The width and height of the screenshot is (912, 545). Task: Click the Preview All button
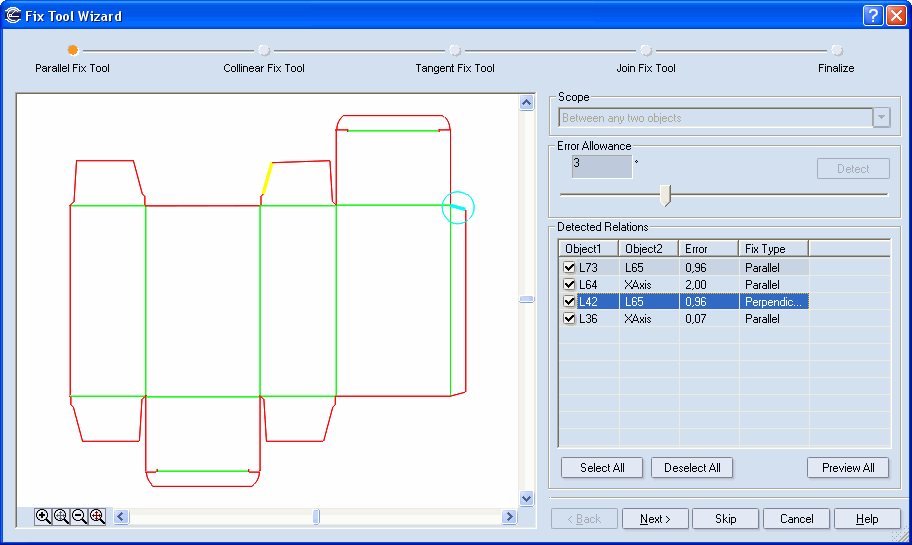click(x=848, y=468)
